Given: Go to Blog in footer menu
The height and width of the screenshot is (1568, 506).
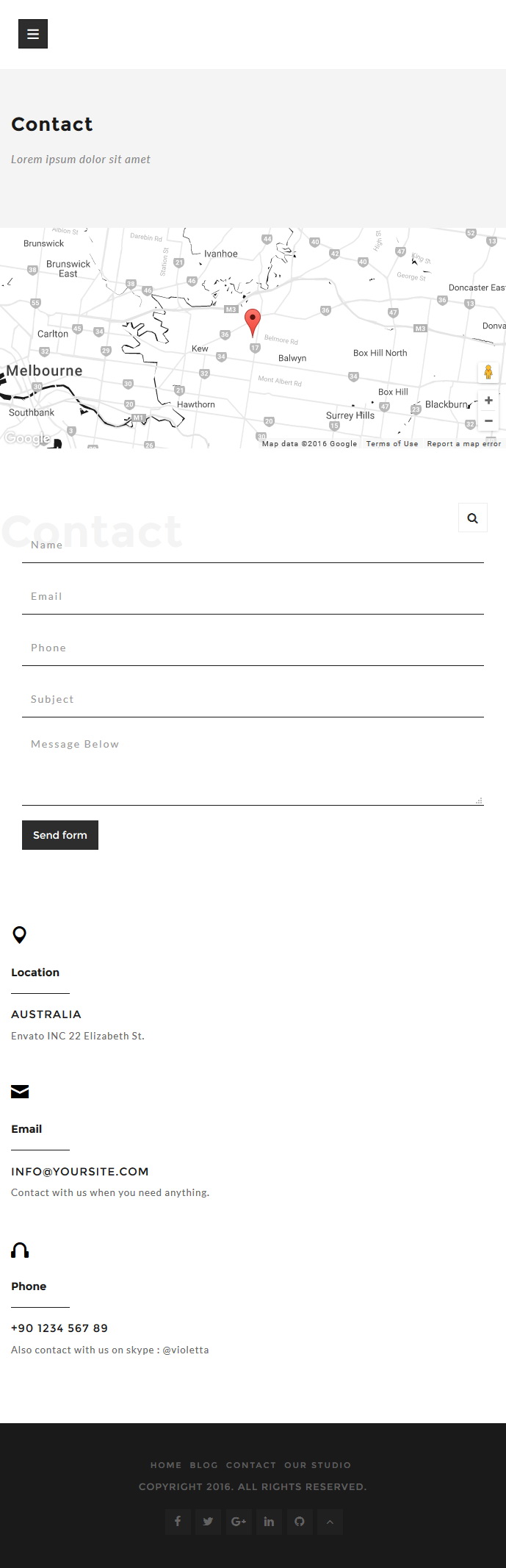Looking at the screenshot, I should coord(203,1464).
